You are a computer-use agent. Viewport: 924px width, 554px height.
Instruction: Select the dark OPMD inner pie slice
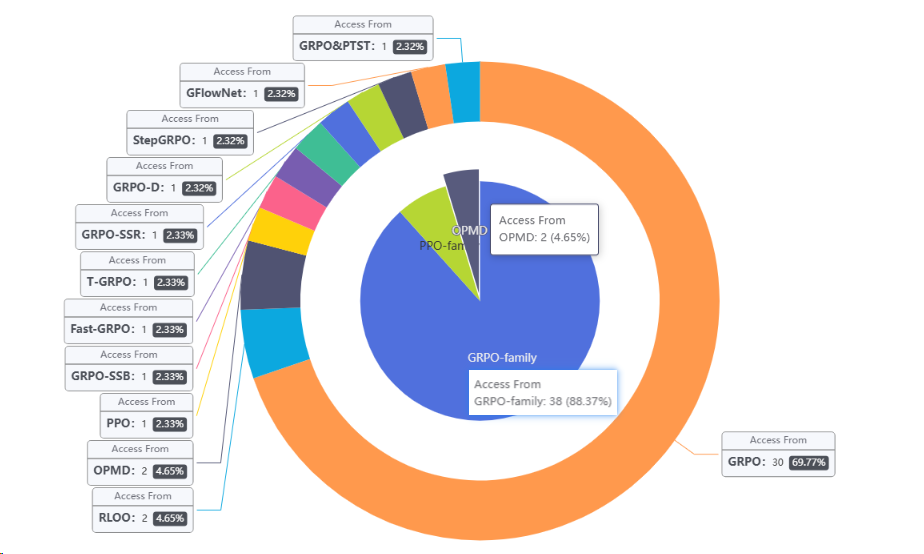[x=462, y=190]
